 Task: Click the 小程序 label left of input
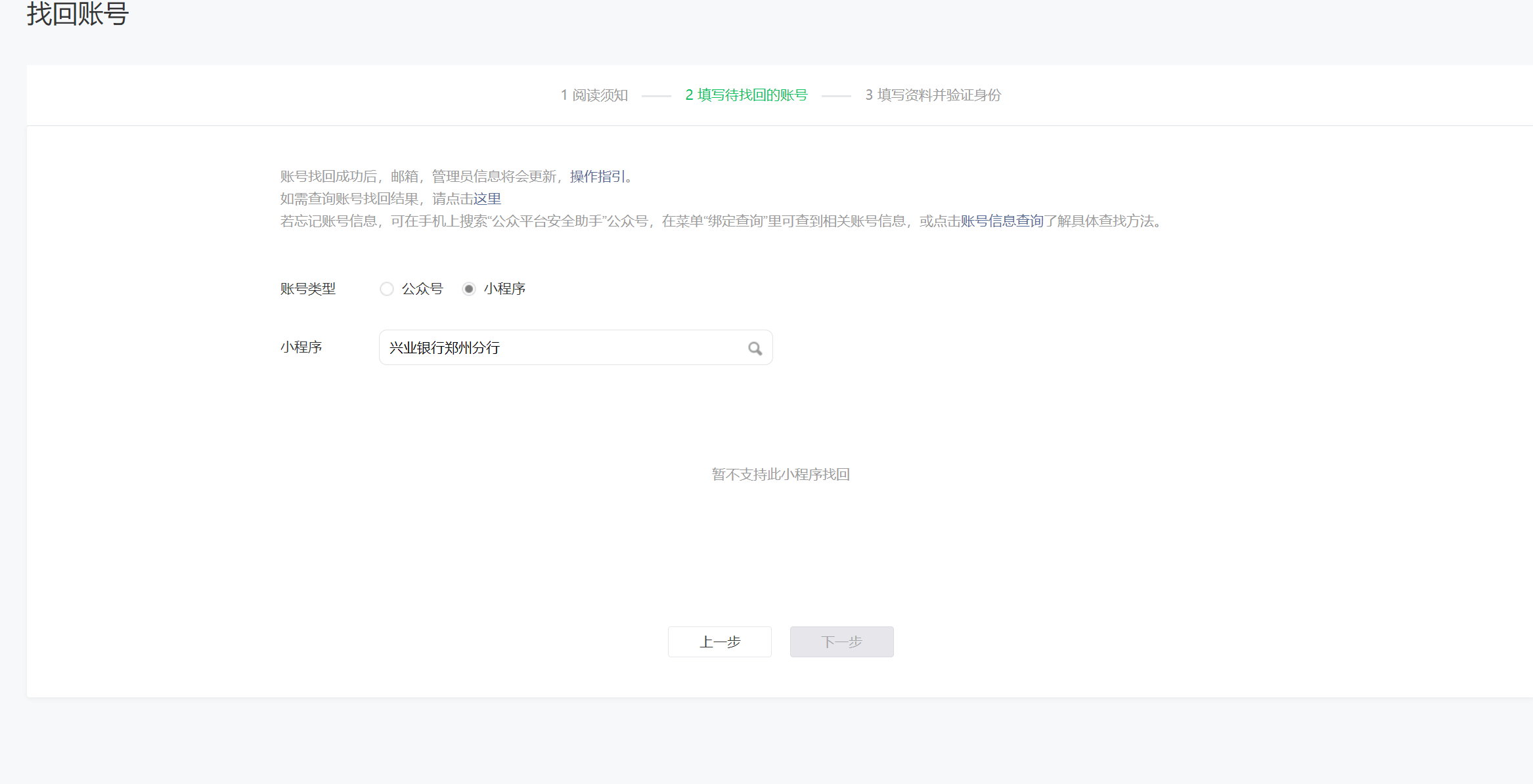click(x=301, y=347)
